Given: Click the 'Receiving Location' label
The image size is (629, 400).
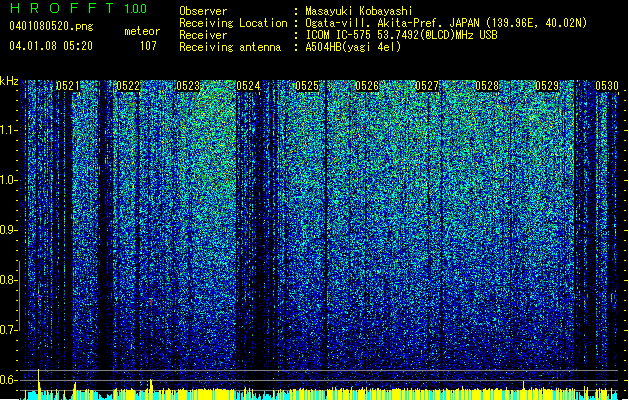Looking at the screenshot, I should [233, 23].
